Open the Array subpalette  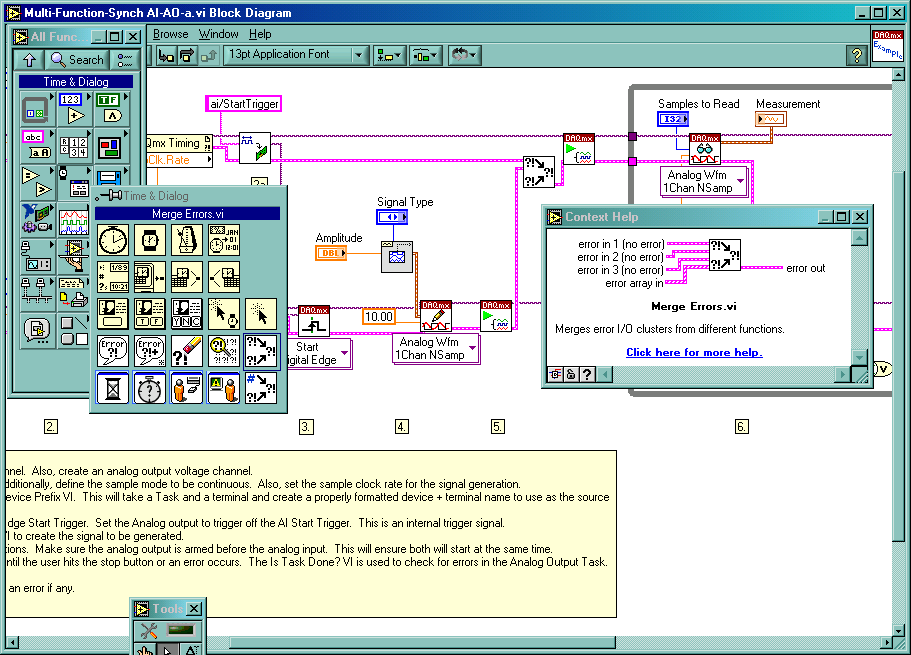(73, 145)
